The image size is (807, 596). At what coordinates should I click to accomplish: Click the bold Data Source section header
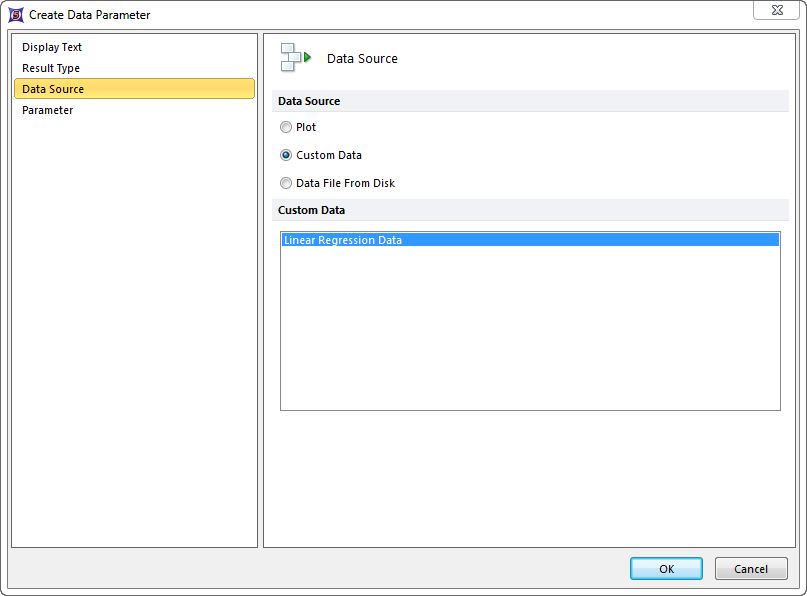pos(309,101)
